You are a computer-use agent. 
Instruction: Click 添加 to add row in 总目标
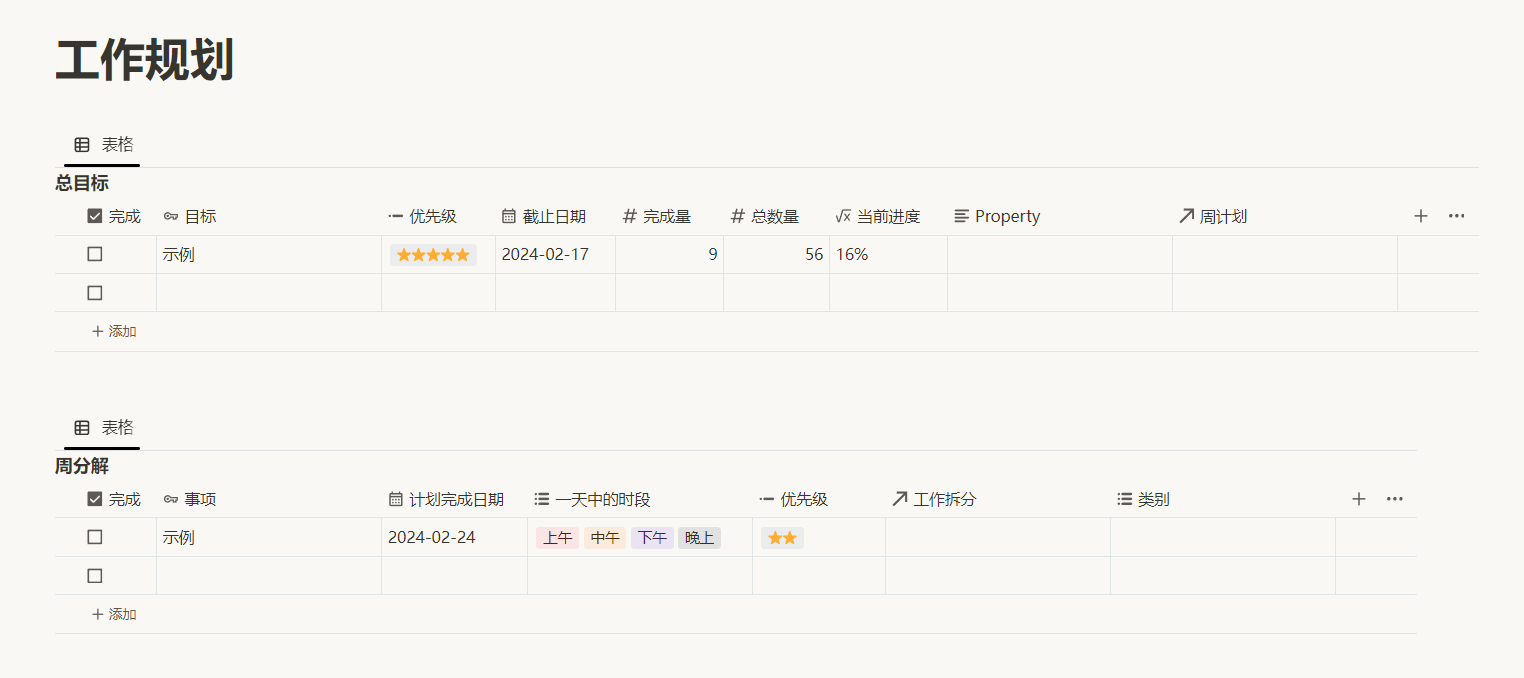114,331
